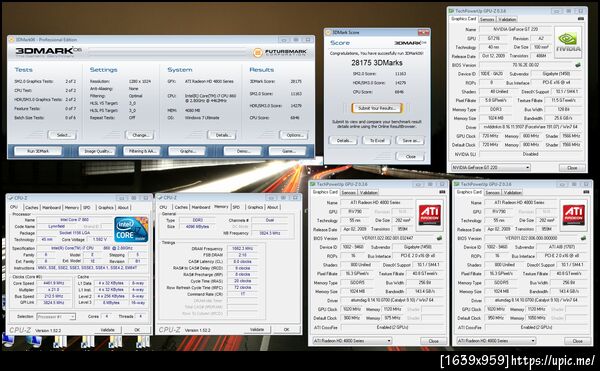Open the About tab in the CPU-Z processor window

[123, 207]
